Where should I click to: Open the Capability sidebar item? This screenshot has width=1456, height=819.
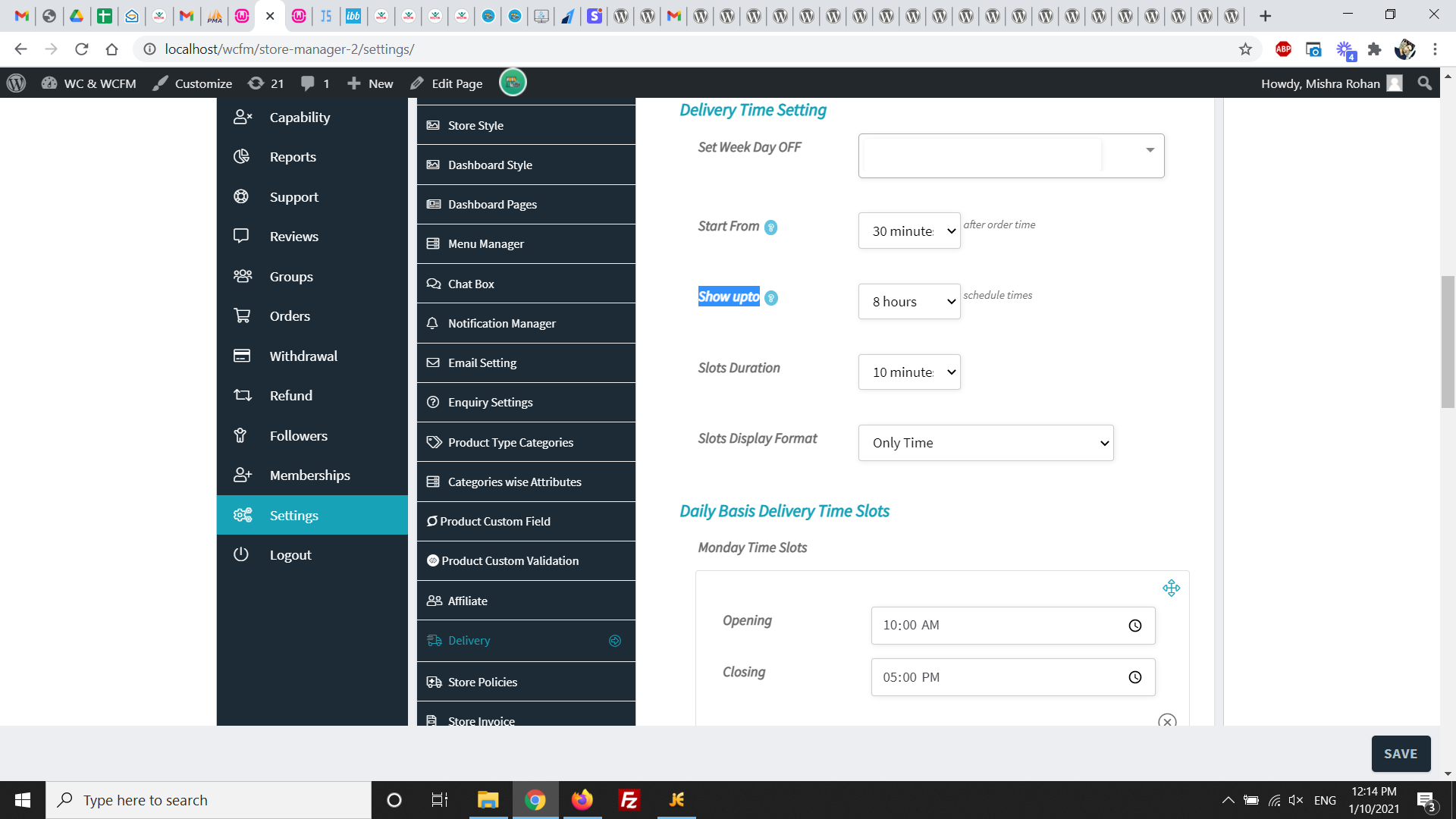312,118
